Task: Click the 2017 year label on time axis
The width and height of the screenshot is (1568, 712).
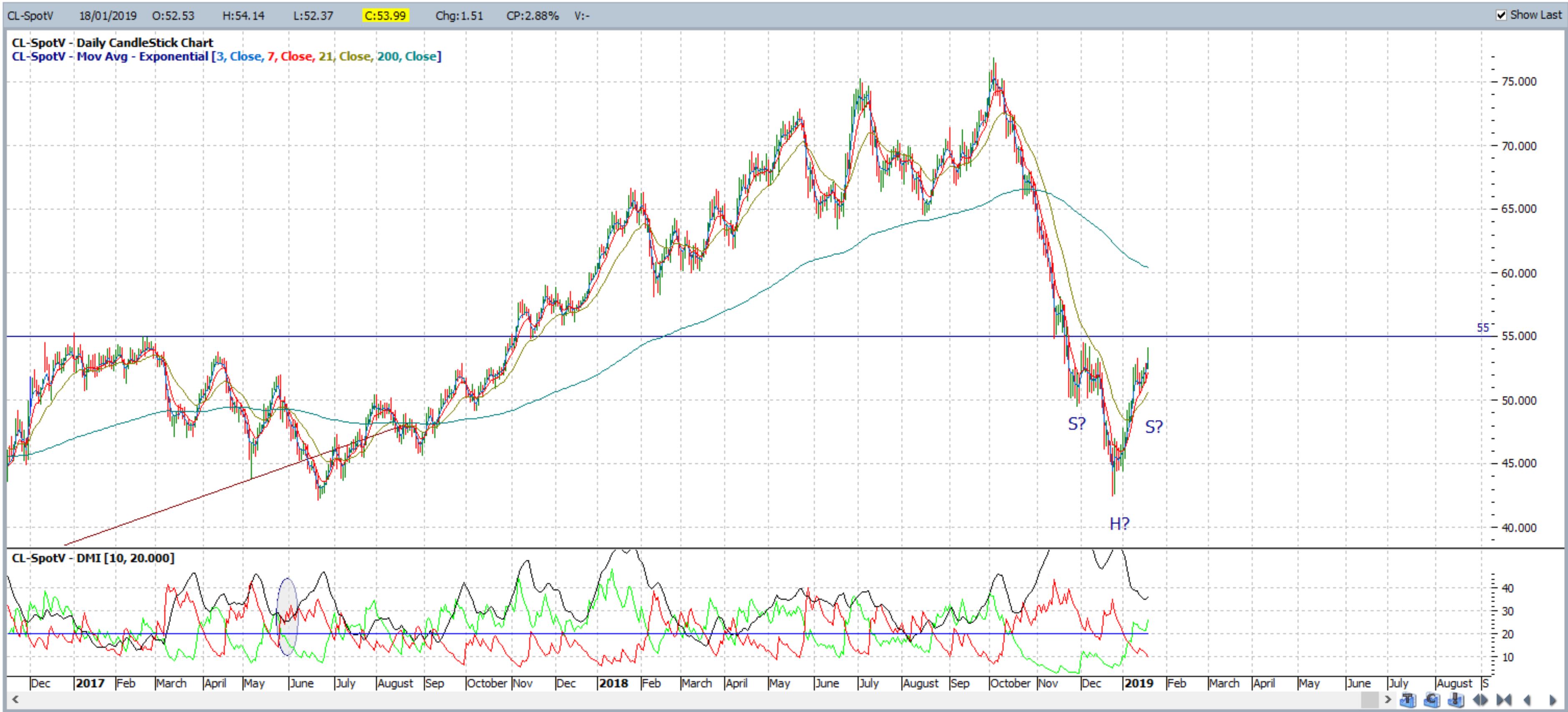Action: pos(90,683)
